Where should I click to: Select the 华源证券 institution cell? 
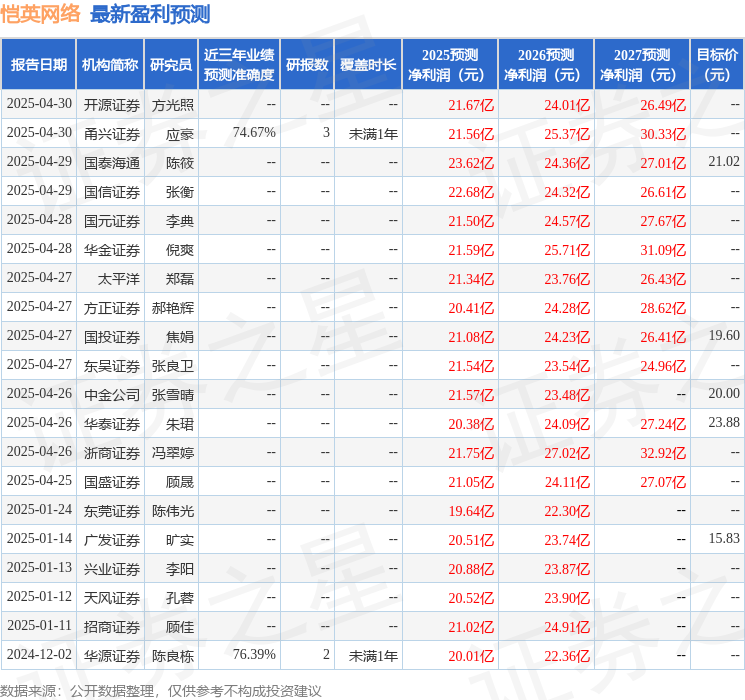point(112,656)
